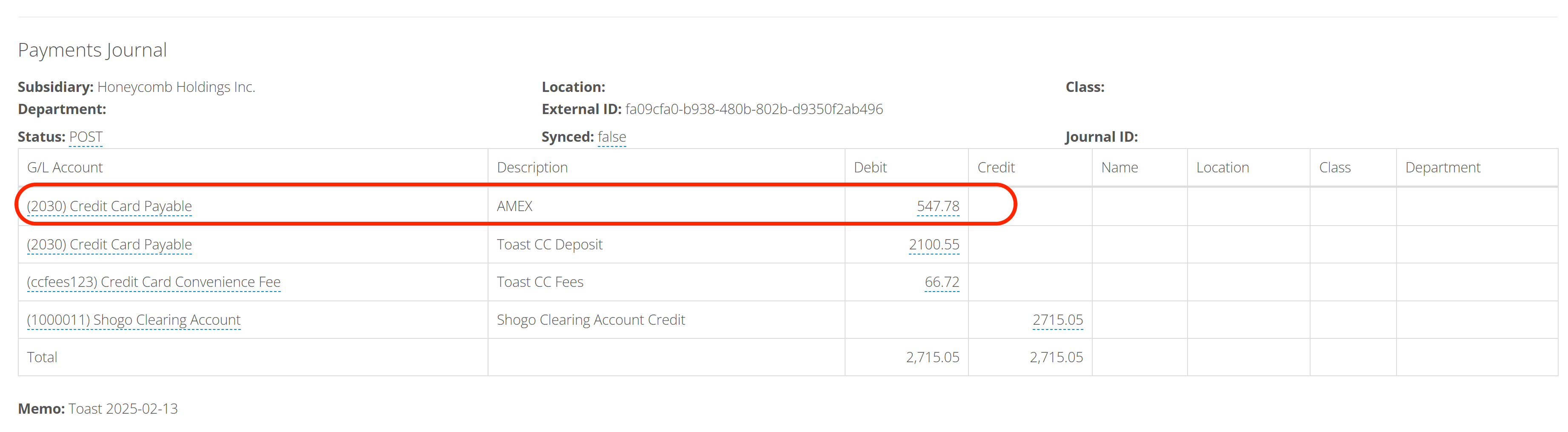Click the Credit column header
Viewport: 1568px width, 432px height.
pos(996,167)
